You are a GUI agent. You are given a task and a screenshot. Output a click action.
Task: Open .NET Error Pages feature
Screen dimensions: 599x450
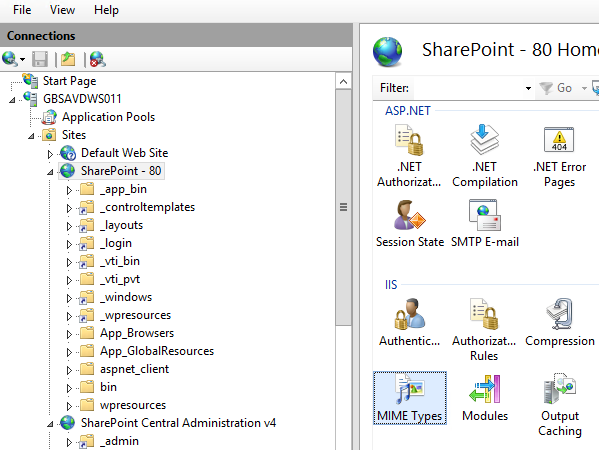pos(559,157)
